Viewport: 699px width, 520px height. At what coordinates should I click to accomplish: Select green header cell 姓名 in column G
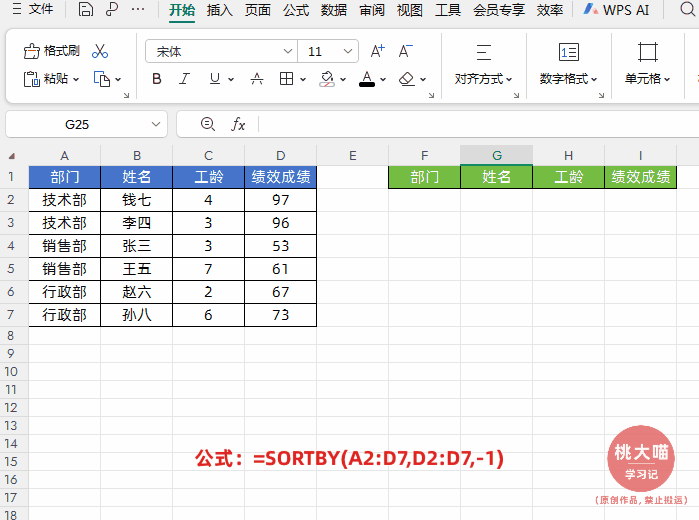click(x=497, y=177)
